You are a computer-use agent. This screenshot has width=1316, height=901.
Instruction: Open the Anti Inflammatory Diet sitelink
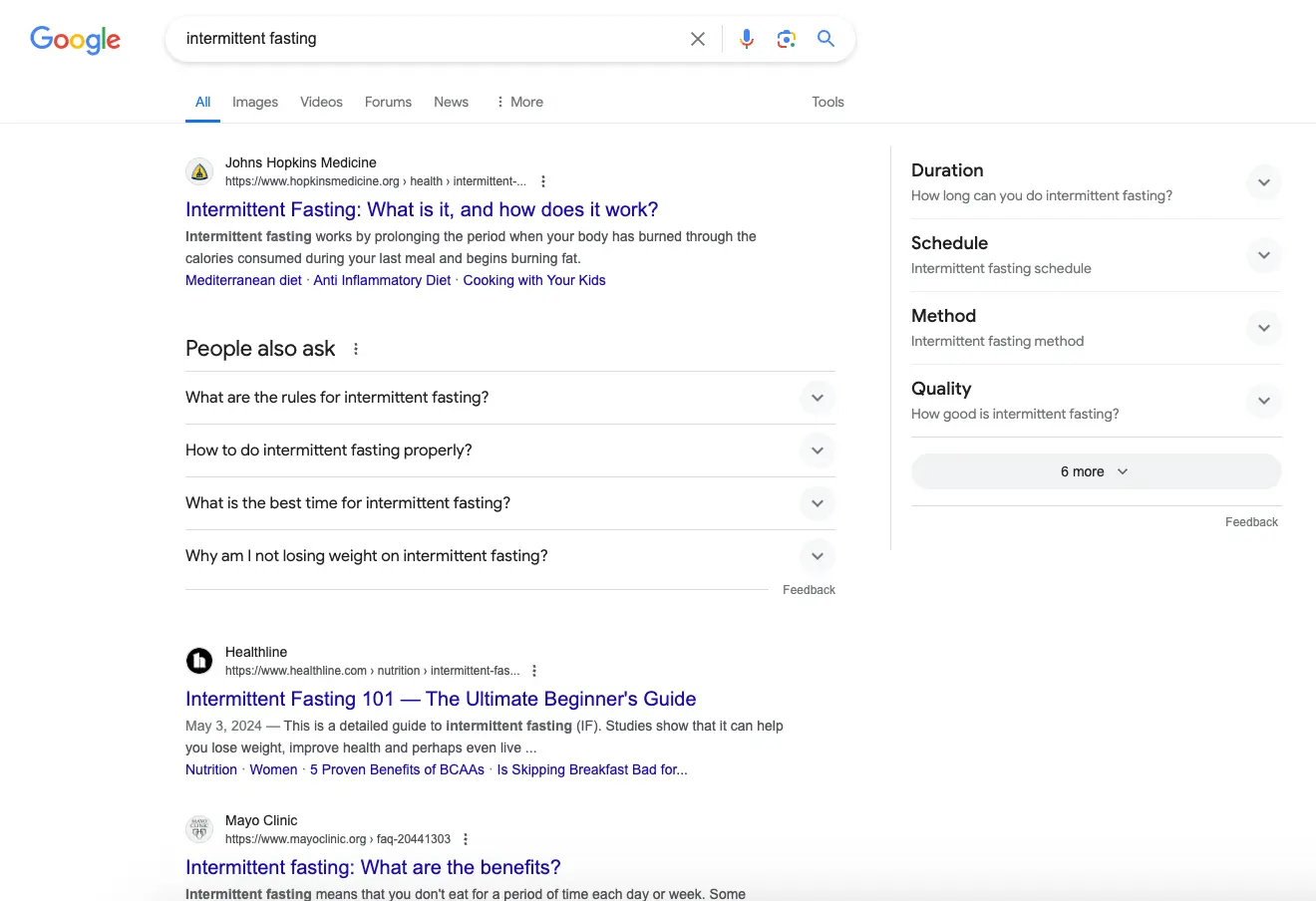pos(382,280)
